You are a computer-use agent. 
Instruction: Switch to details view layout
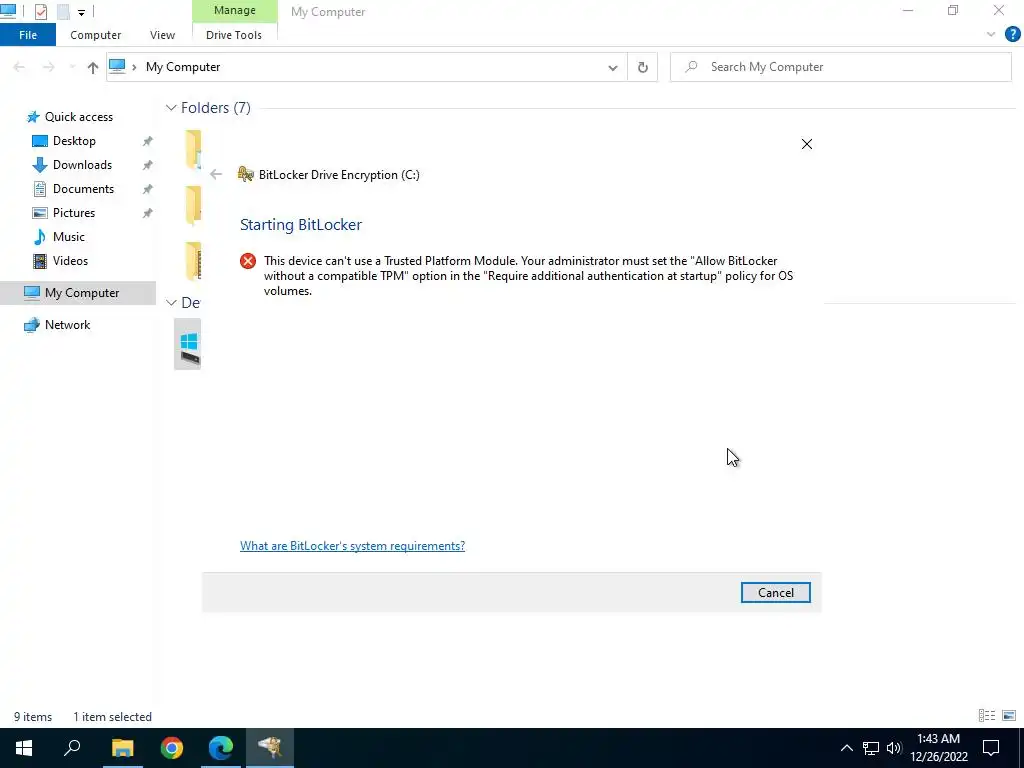point(987,716)
